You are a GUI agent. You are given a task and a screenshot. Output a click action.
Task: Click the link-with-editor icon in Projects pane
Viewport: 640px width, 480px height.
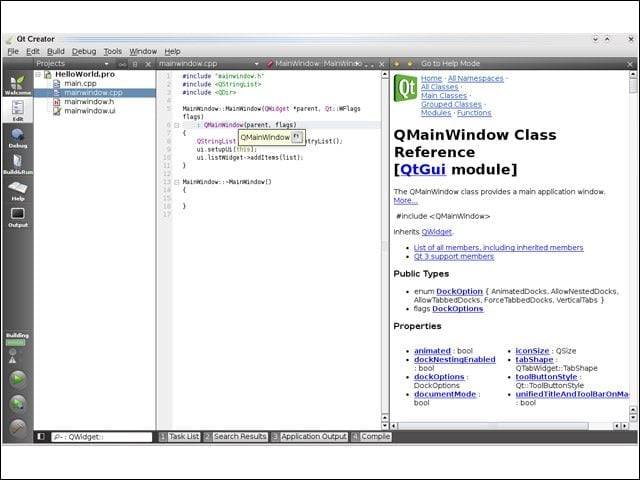[122, 64]
